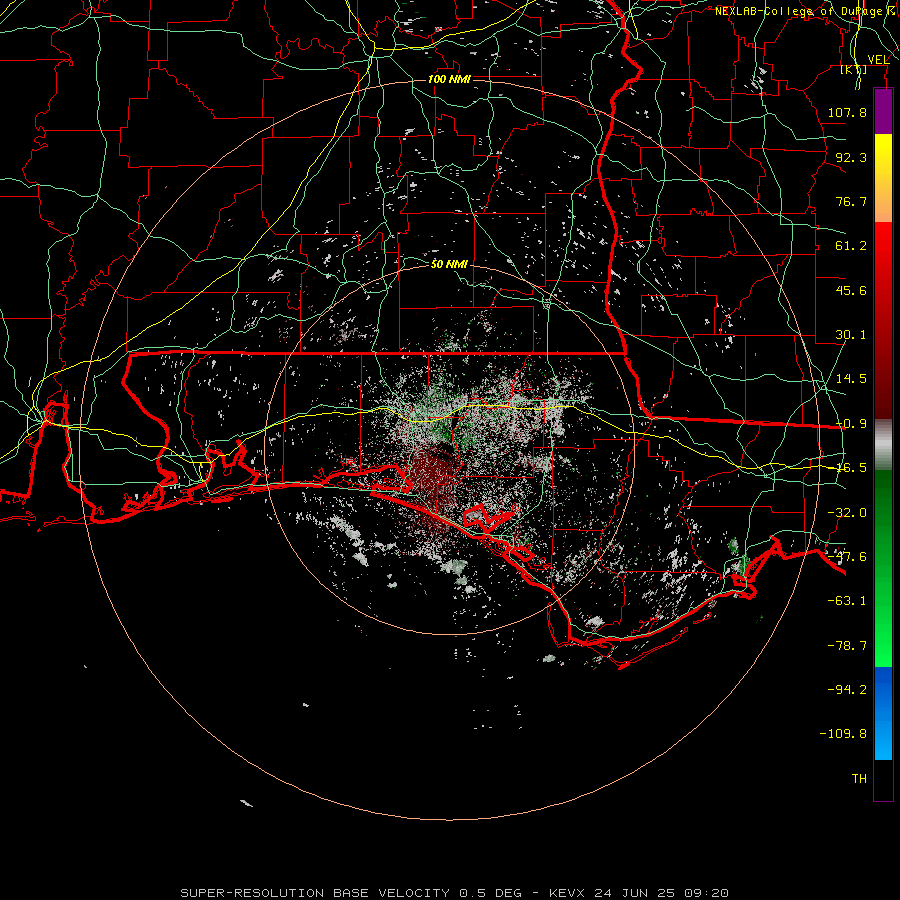Click the purple segment of the velocity color bar
900x900 pixels.
[x=883, y=112]
